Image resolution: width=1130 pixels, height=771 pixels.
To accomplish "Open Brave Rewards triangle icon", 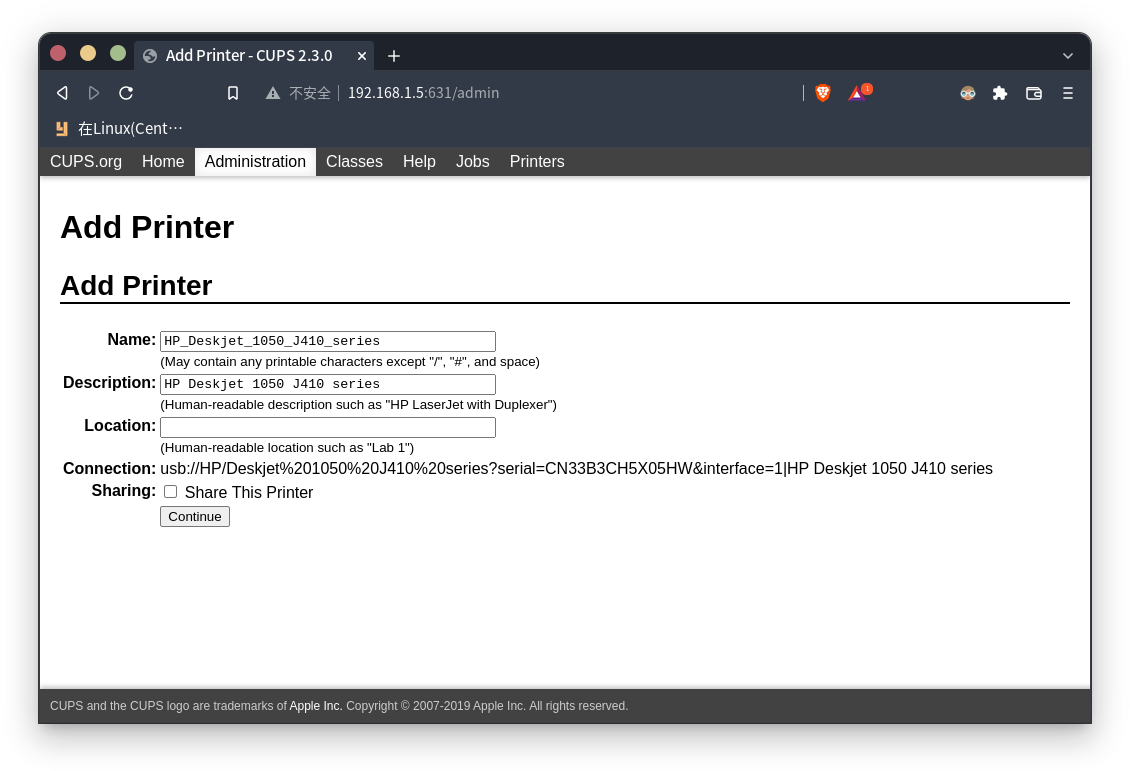I will pos(857,93).
